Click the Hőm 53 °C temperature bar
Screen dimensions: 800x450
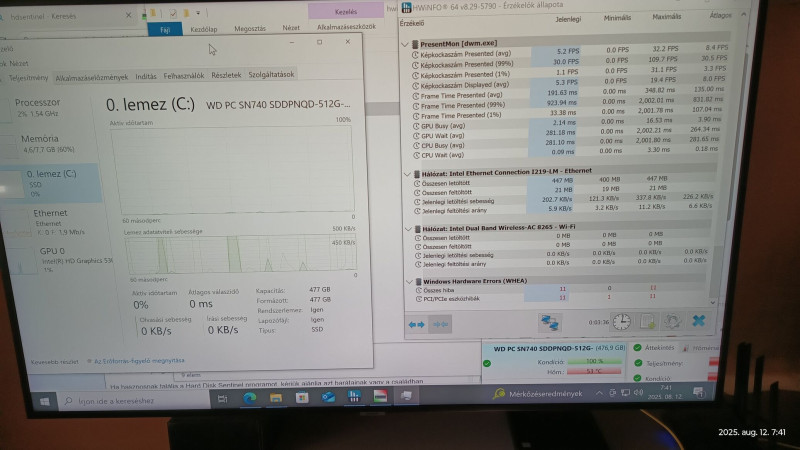[x=594, y=371]
